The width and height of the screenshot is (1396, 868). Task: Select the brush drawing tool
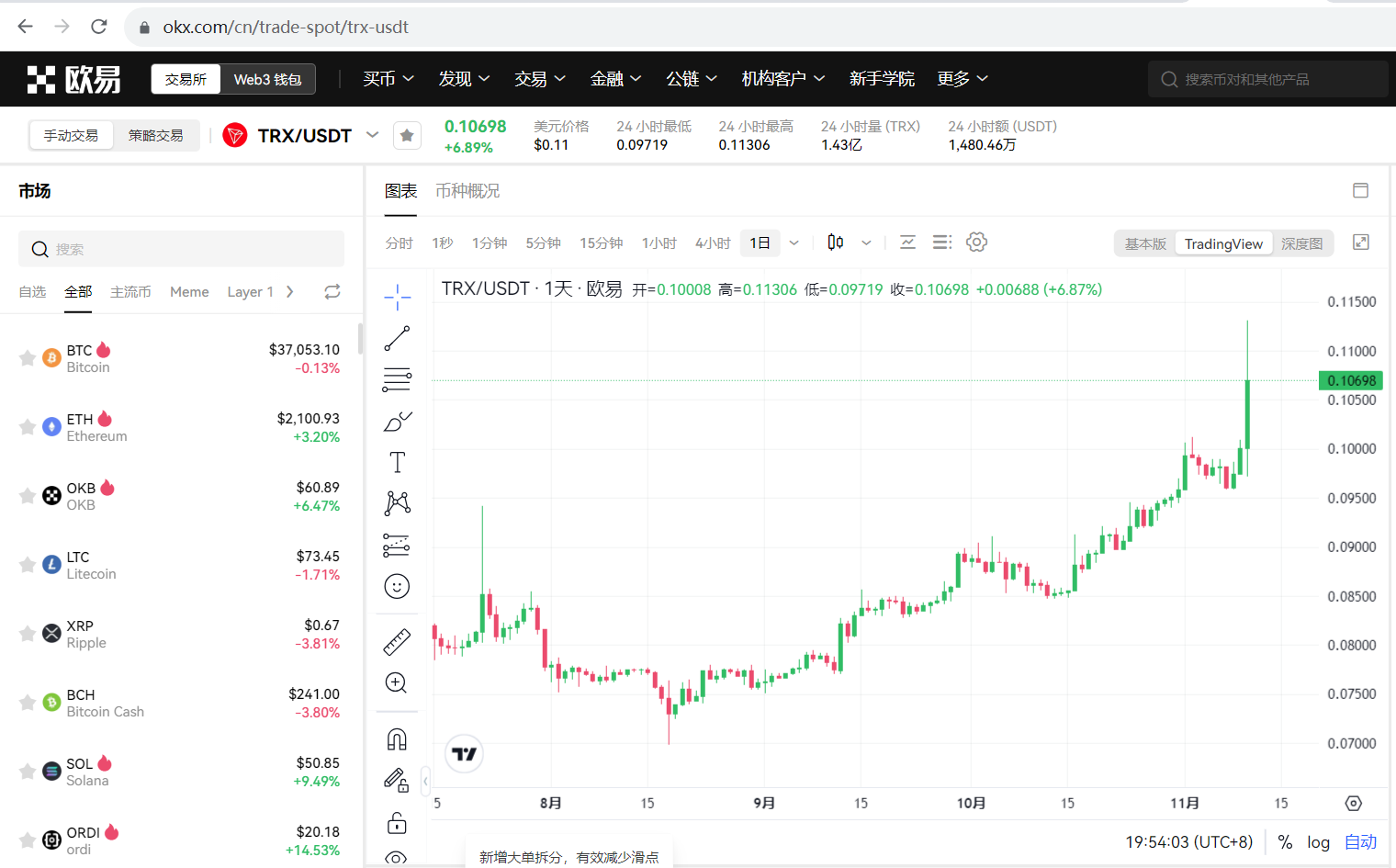point(397,421)
